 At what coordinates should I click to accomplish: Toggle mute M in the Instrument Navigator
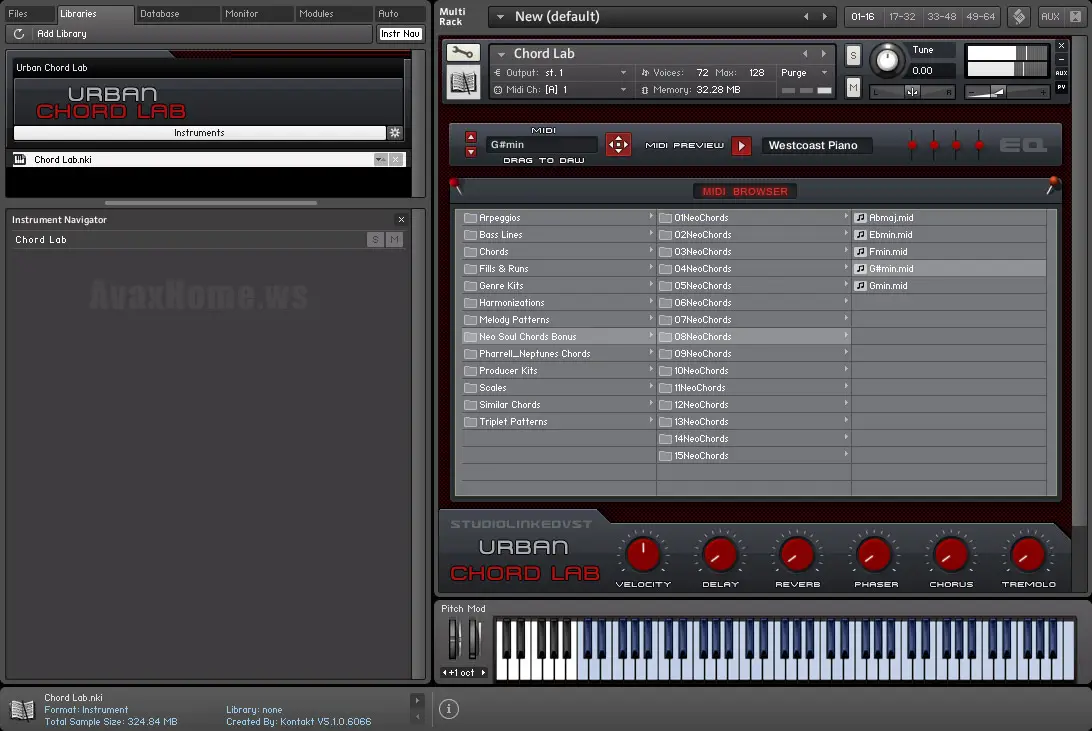coord(394,239)
